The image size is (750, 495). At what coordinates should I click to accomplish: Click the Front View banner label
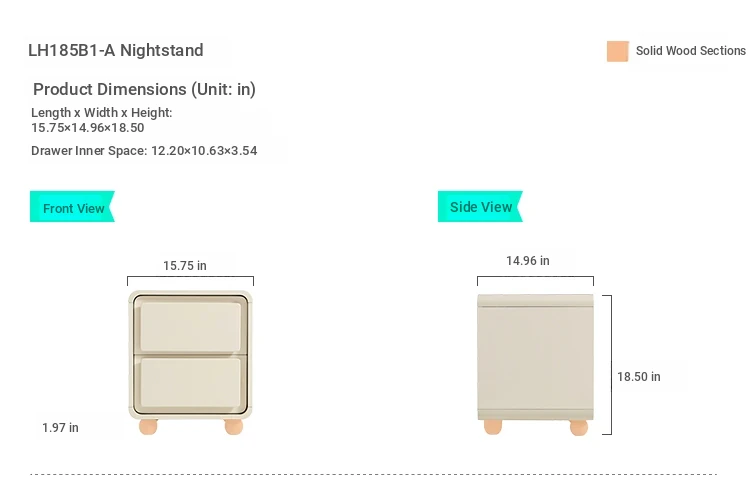pyautogui.click(x=72, y=207)
